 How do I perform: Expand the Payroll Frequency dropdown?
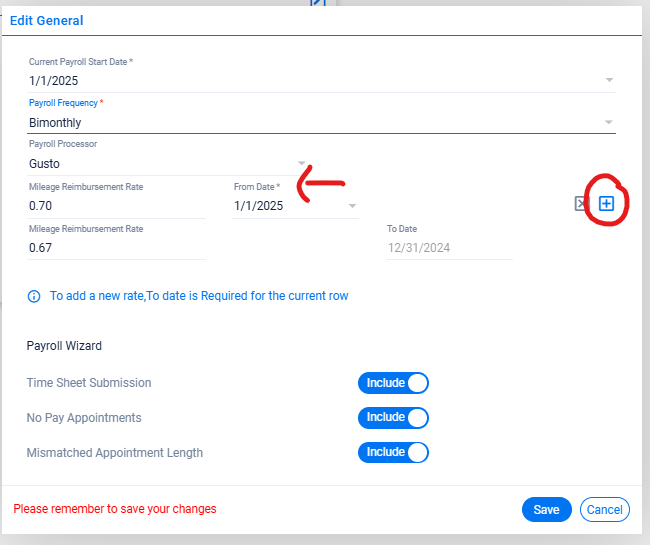[609, 122]
